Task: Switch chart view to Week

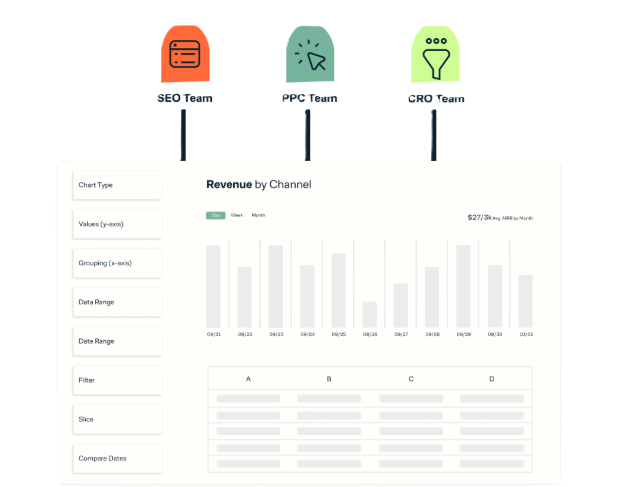Action: coord(237,215)
